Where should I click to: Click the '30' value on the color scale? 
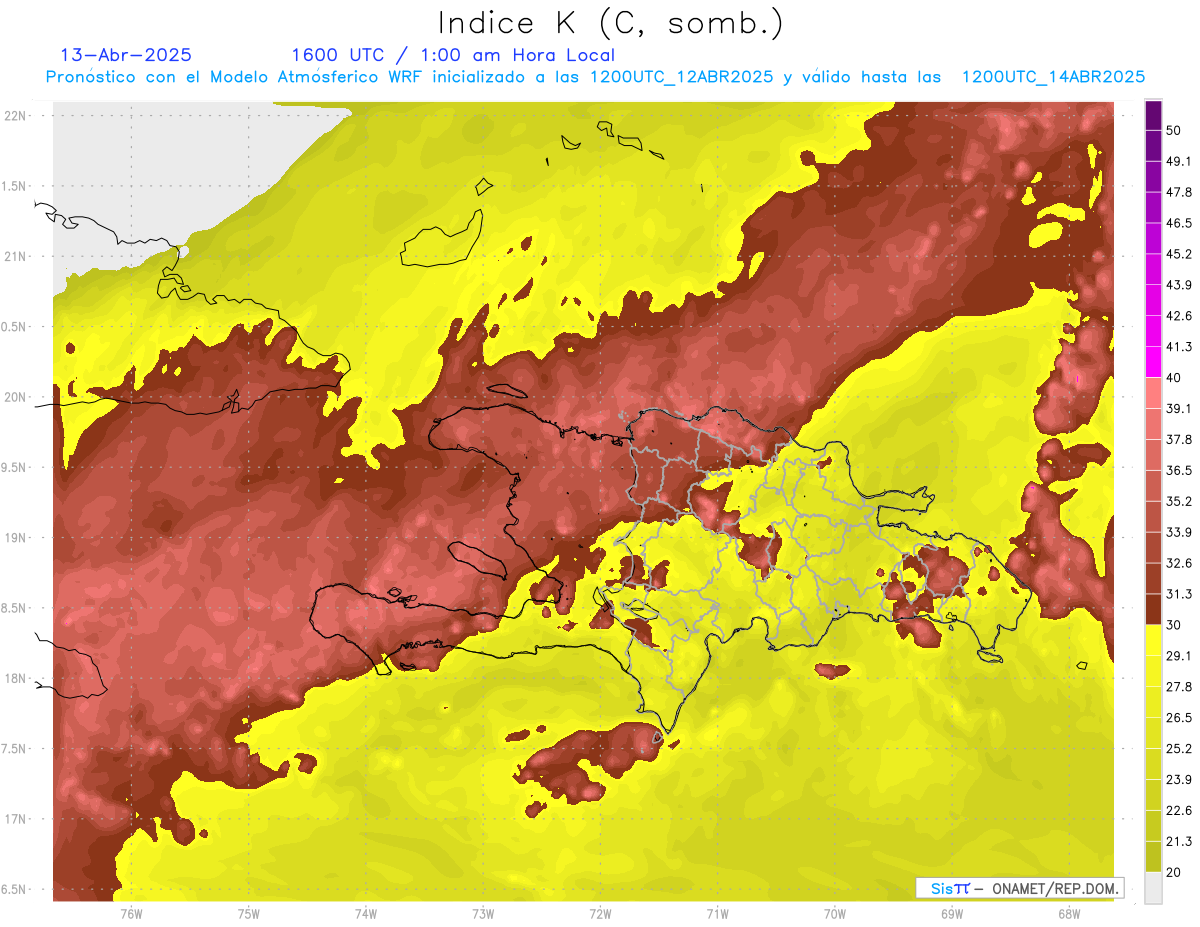(1173, 625)
